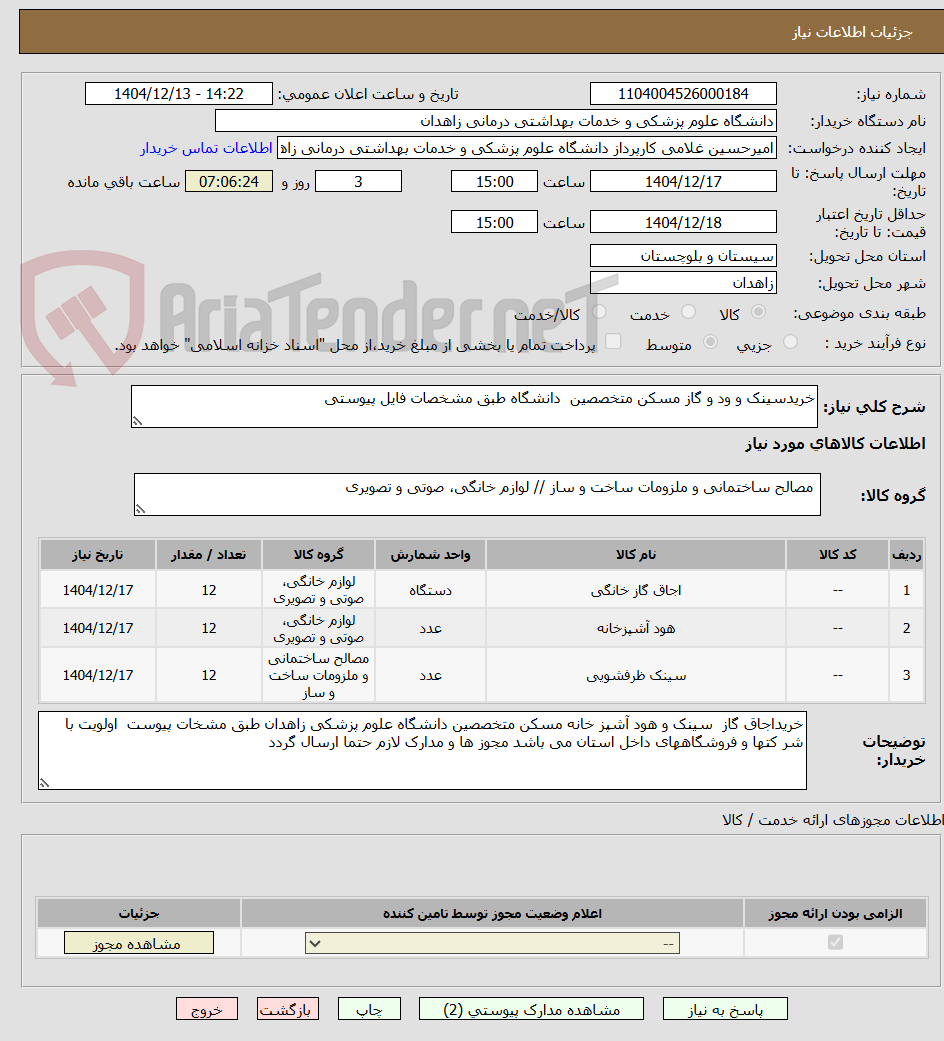944x1041 pixels.
Task: Click the 'تاریخ نیاز' column header
Action: [98, 555]
